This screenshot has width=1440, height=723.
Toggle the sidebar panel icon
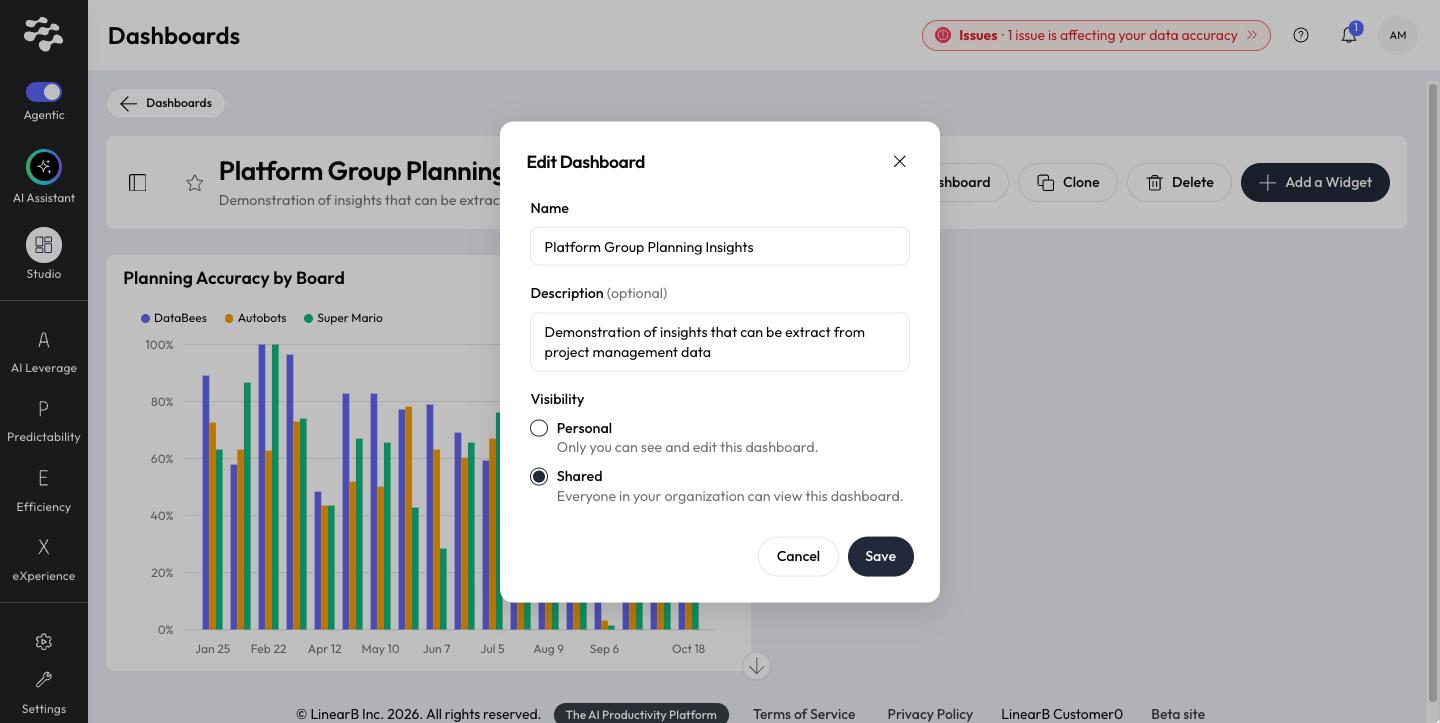point(138,182)
